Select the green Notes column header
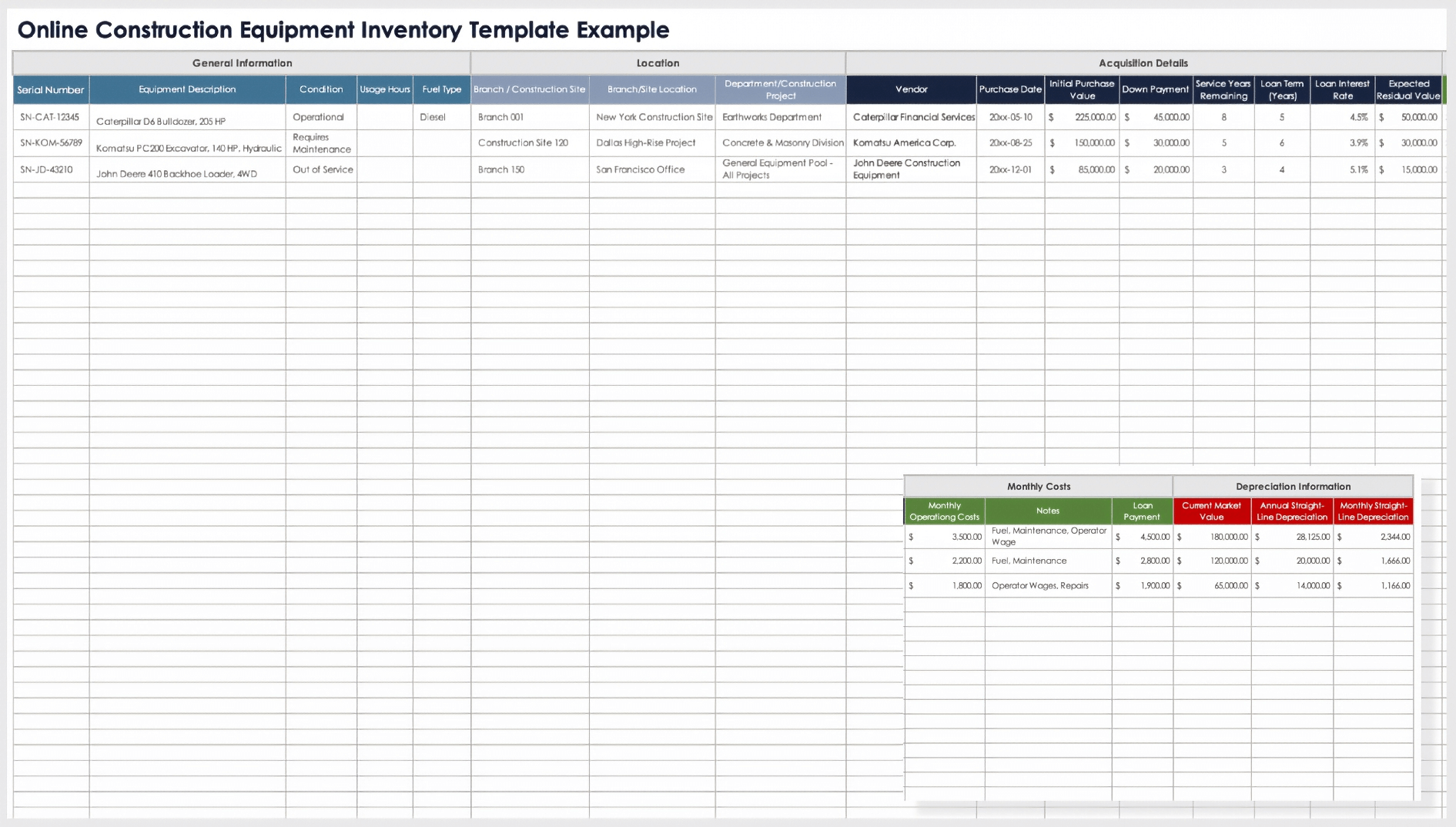1456x827 pixels. 1047,511
